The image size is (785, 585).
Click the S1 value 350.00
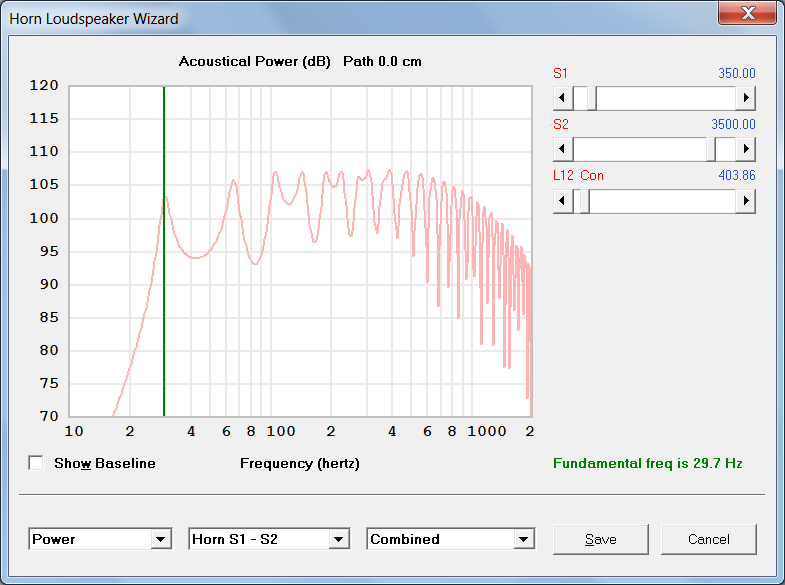pyautogui.click(x=736, y=73)
